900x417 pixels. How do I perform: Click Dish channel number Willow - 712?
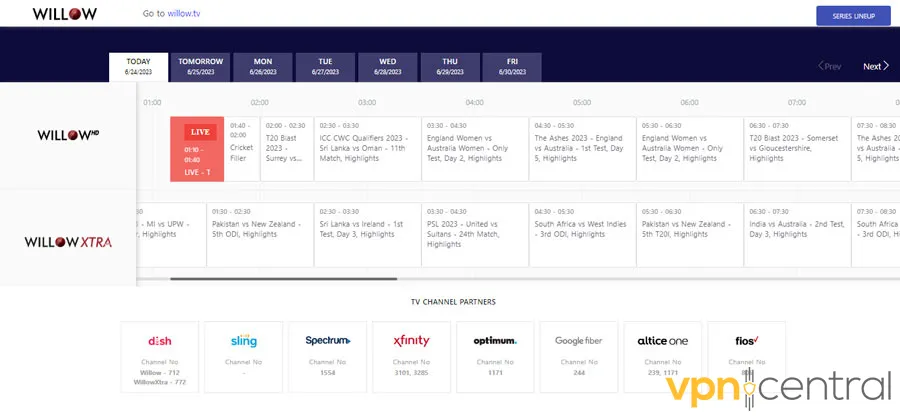click(160, 373)
